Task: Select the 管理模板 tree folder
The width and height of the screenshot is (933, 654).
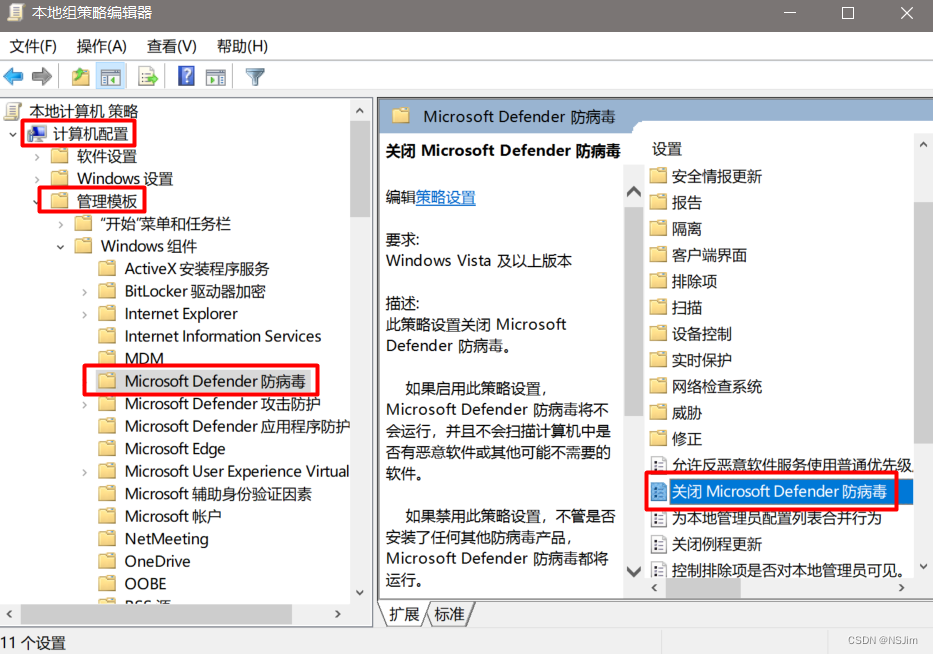Action: (x=95, y=201)
